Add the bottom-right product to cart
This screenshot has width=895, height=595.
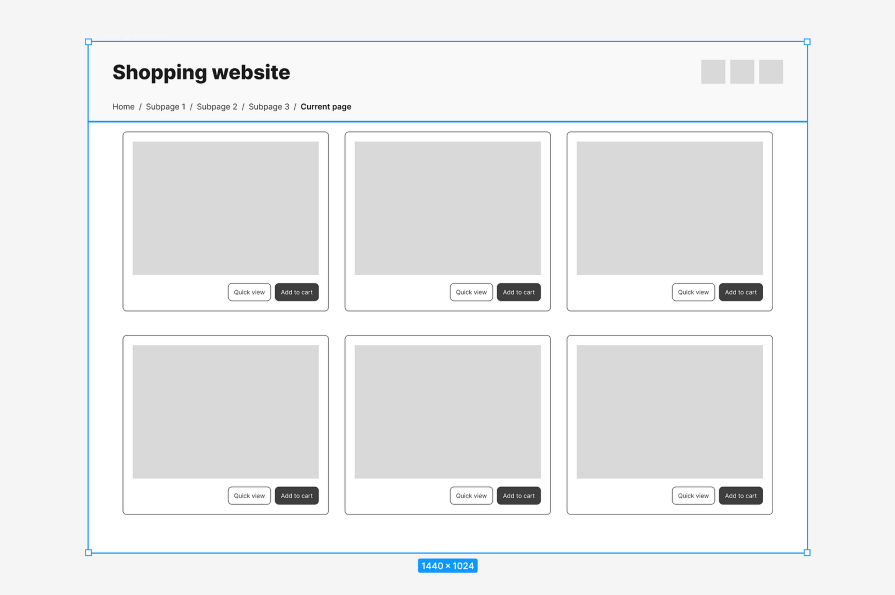[x=740, y=495]
